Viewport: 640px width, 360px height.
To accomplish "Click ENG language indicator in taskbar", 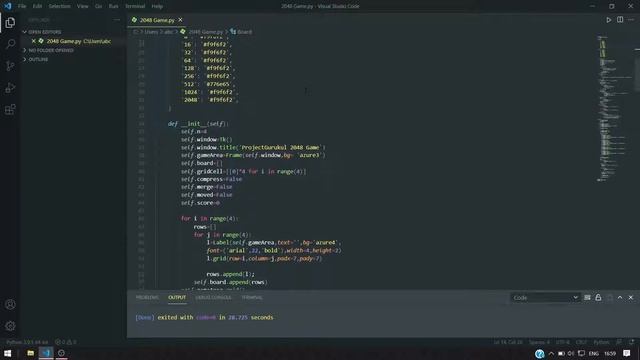I will coord(594,353).
